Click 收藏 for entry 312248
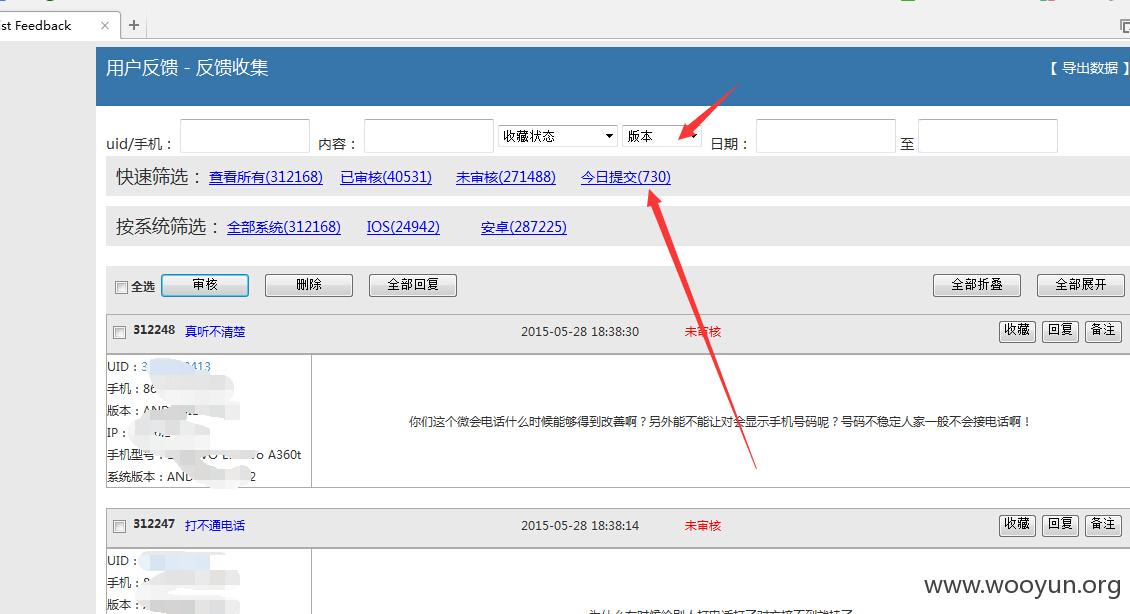This screenshot has width=1130, height=614. [x=1017, y=330]
